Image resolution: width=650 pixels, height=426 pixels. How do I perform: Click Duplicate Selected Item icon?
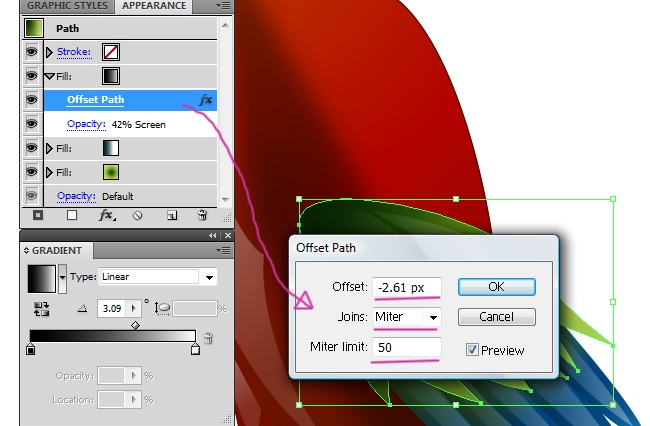pos(172,215)
